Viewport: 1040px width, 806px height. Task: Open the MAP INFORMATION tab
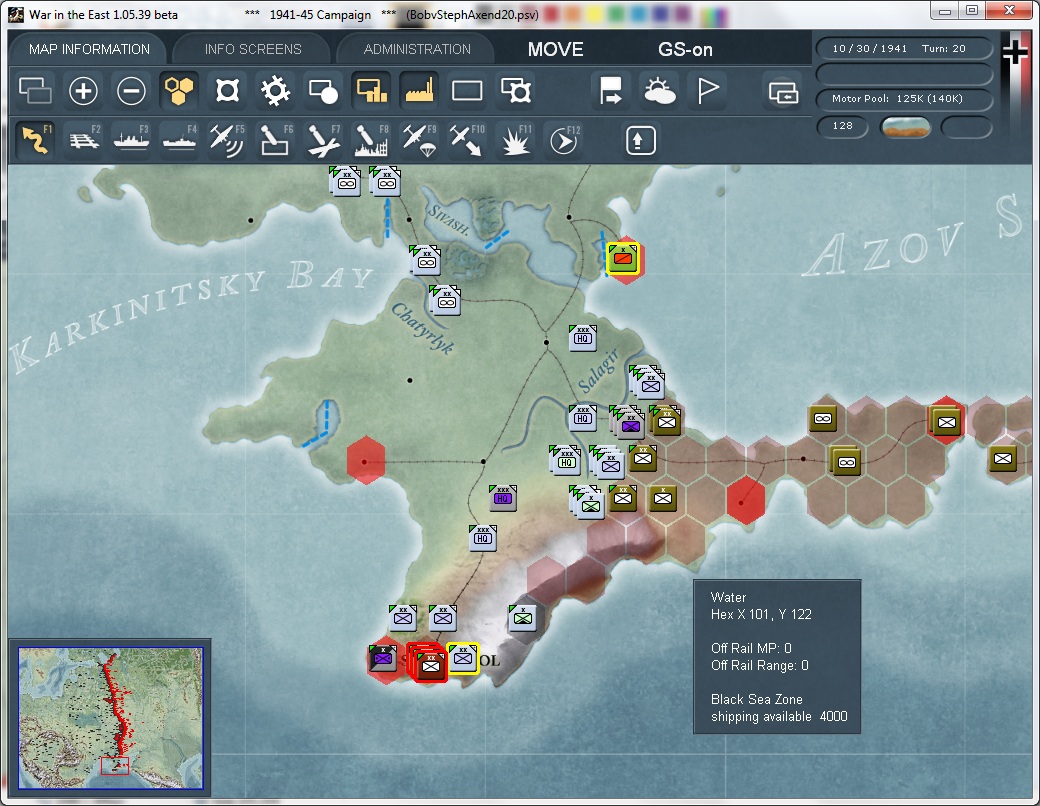(x=90, y=49)
